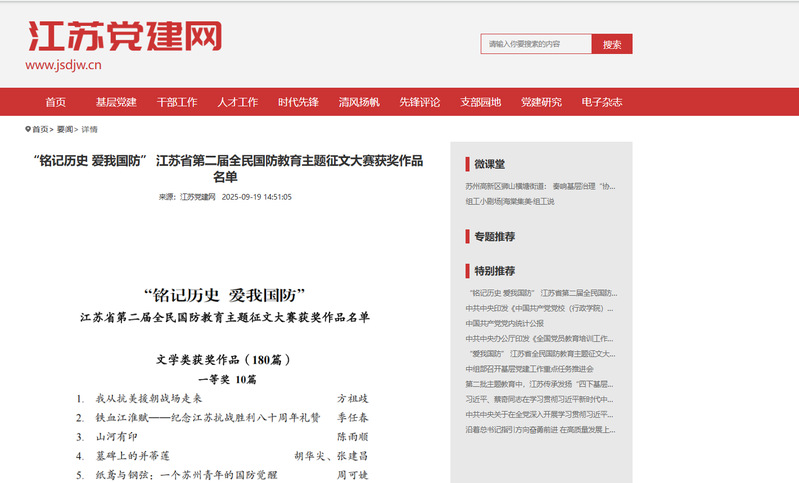799x483 pixels.
Task: Click the 要闻 breadcrumb link
Action: [x=65, y=129]
